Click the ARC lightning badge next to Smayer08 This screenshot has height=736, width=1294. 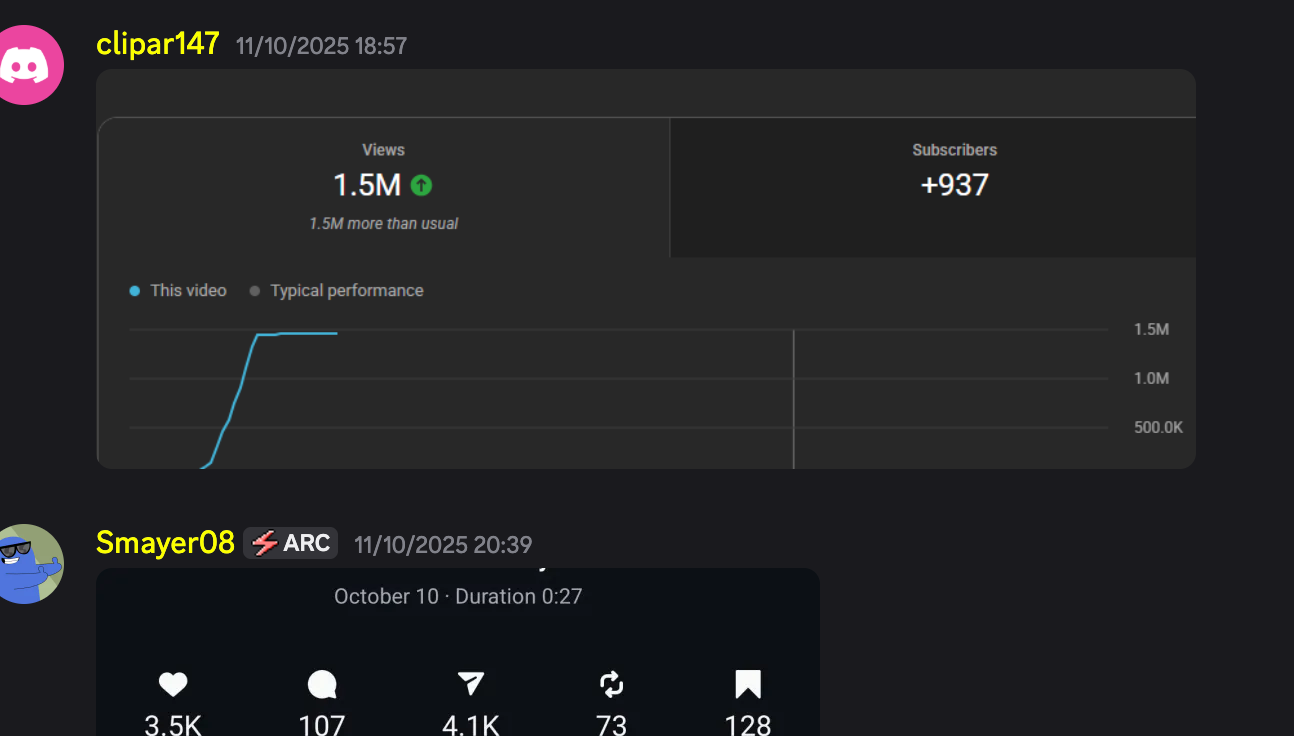(290, 543)
